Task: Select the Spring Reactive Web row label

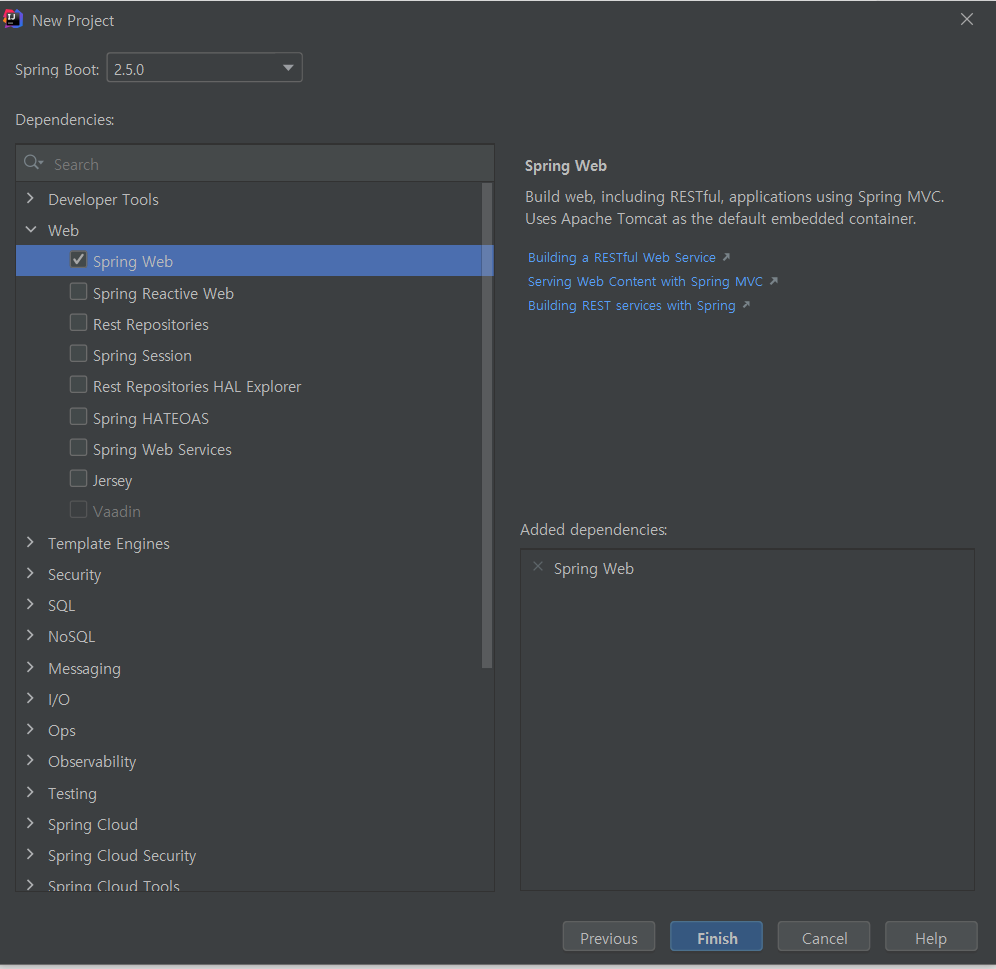Action: coord(163,294)
